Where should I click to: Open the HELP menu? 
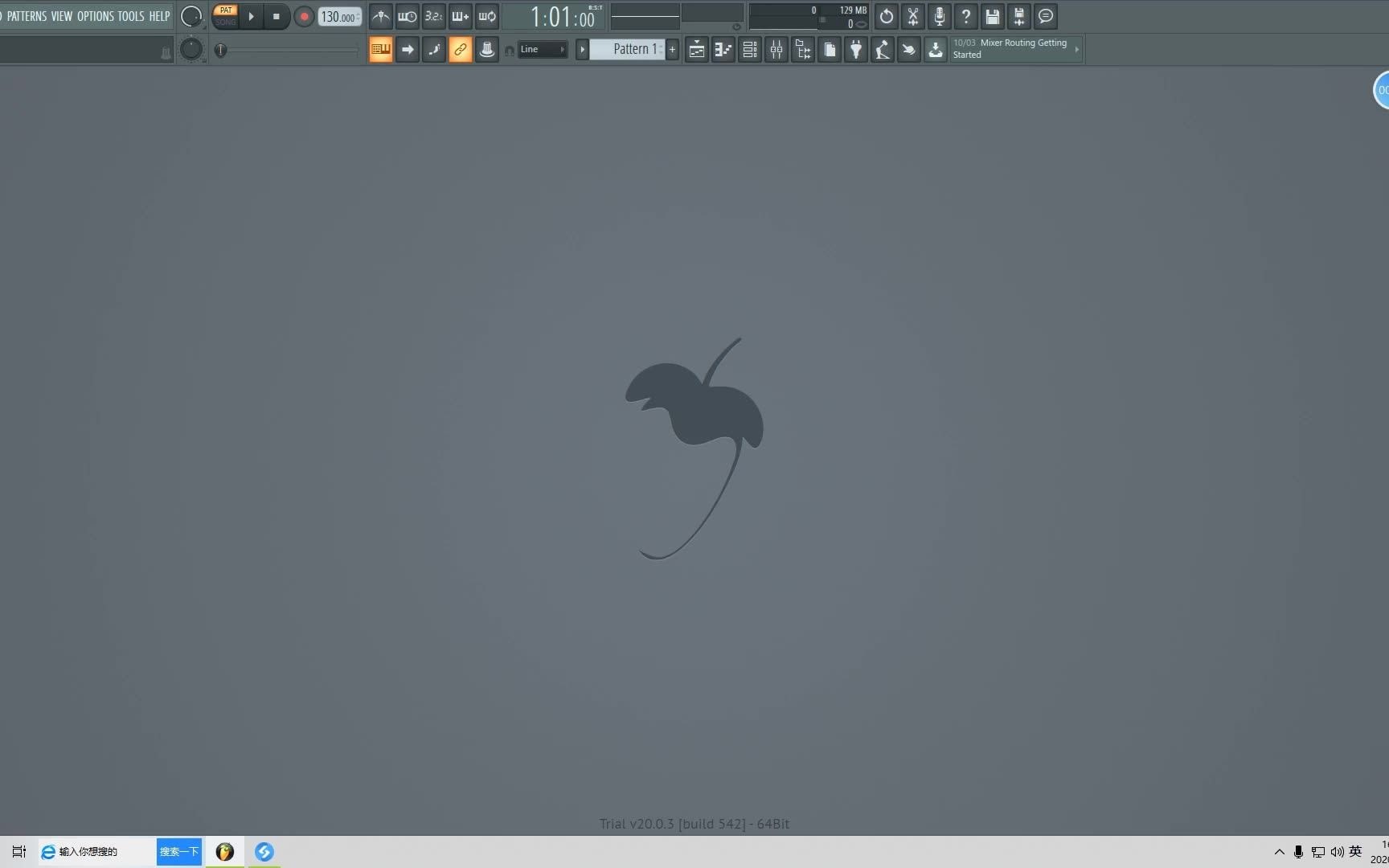159,16
